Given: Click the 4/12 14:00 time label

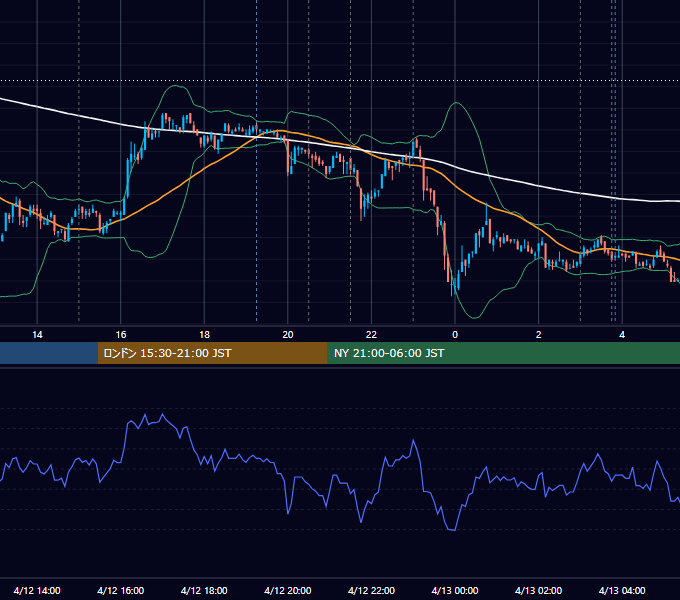Looking at the screenshot, I should tap(37, 590).
